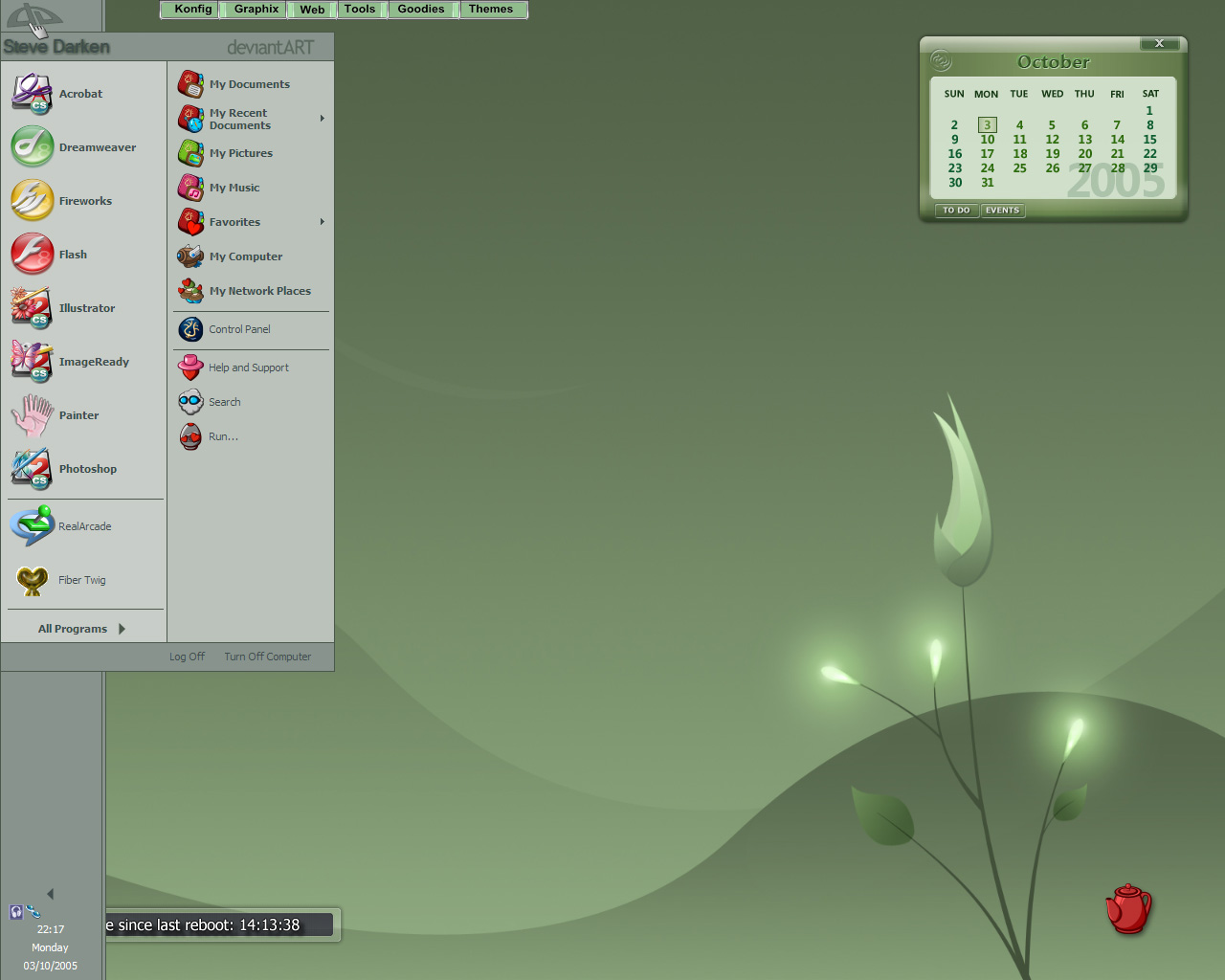Launch Acrobat from the start menu icon
1225x980 pixels.
click(x=32, y=94)
